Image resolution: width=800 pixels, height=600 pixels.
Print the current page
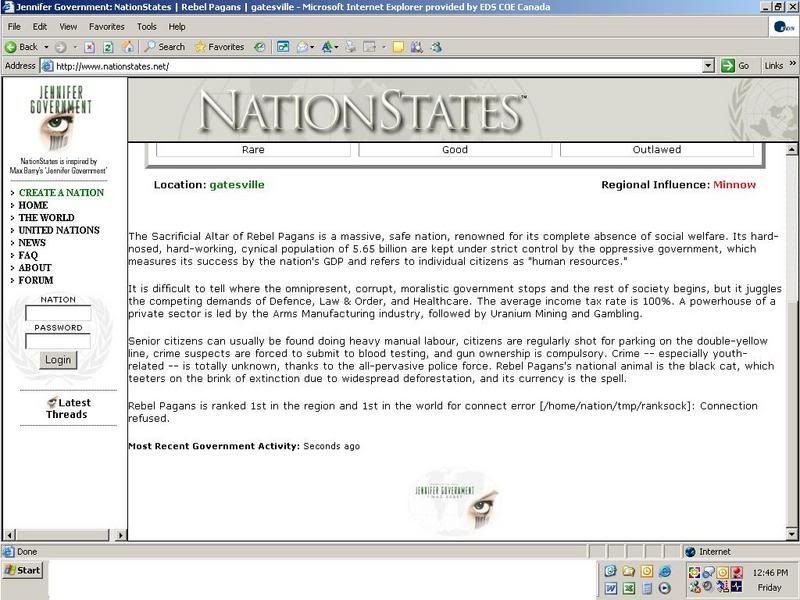tap(351, 47)
